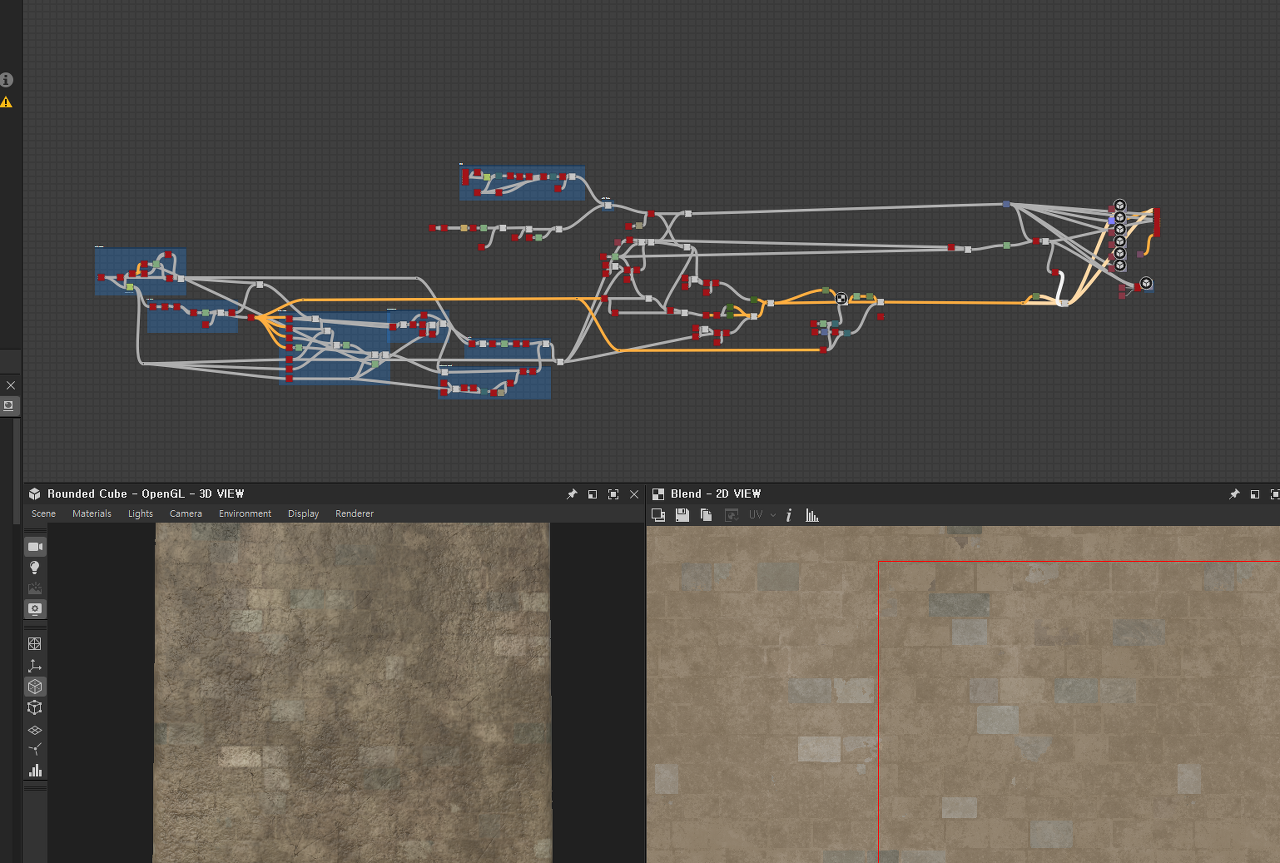
Task: Click the greyed-out background image icon in 3D view
Action: click(x=35, y=588)
